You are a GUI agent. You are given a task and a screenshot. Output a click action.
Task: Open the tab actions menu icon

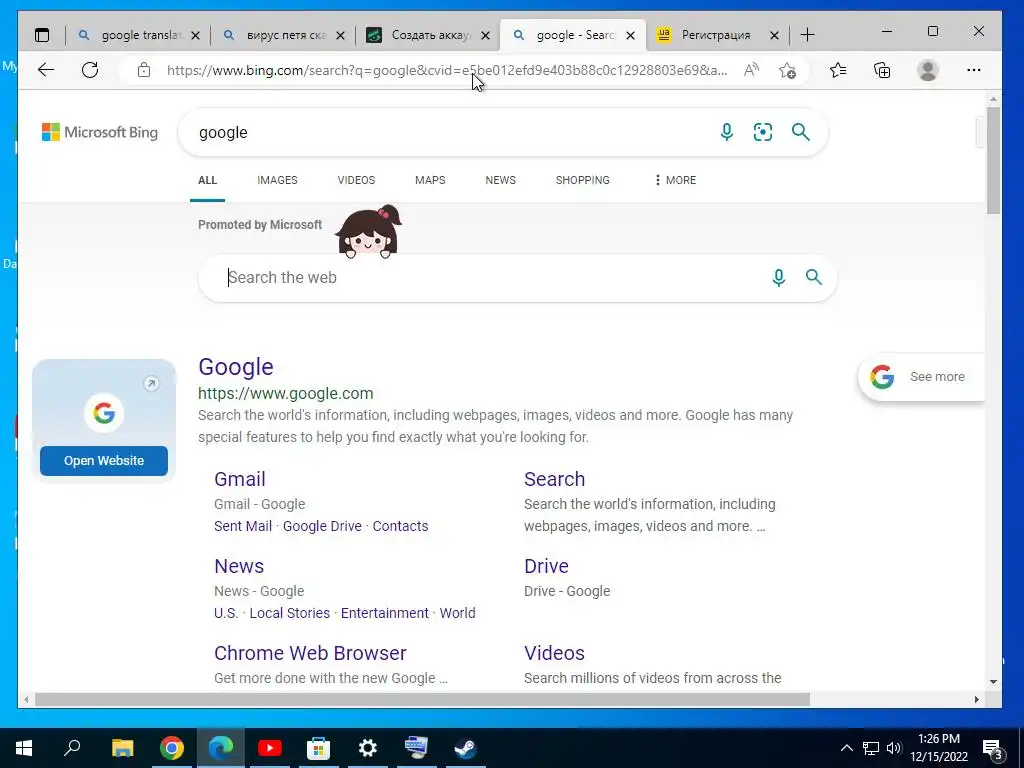[42, 35]
